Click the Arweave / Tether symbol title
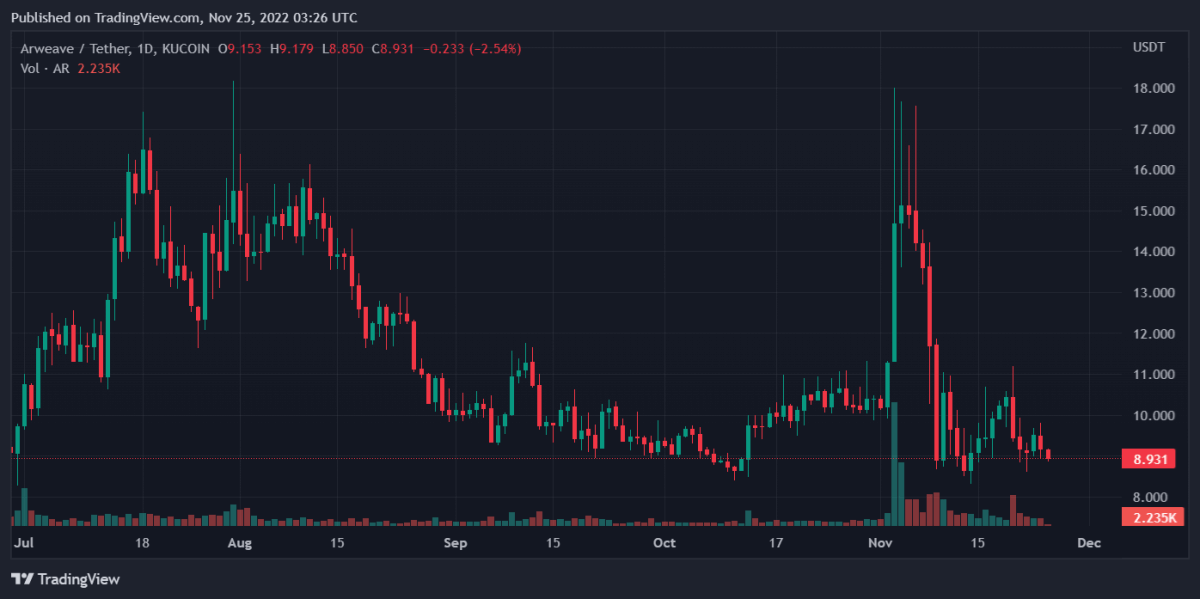1200x599 pixels. tap(78, 48)
